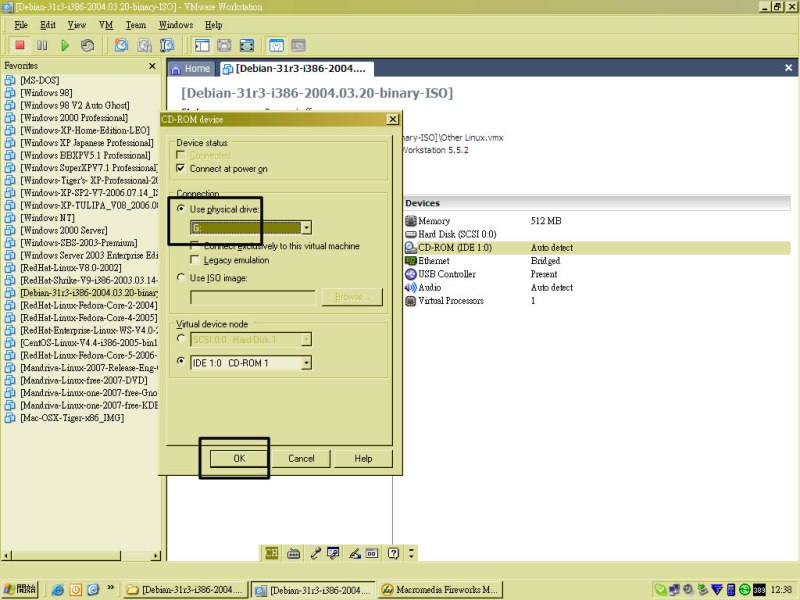This screenshot has height=600, width=800.
Task: Select the Audio device entry
Action: point(423,287)
